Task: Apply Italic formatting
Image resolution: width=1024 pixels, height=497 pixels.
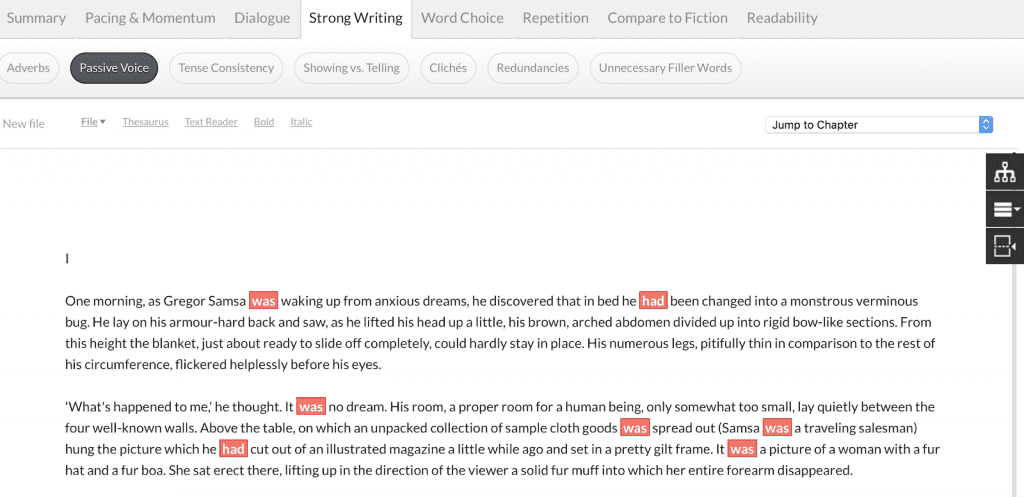Action: [x=301, y=122]
